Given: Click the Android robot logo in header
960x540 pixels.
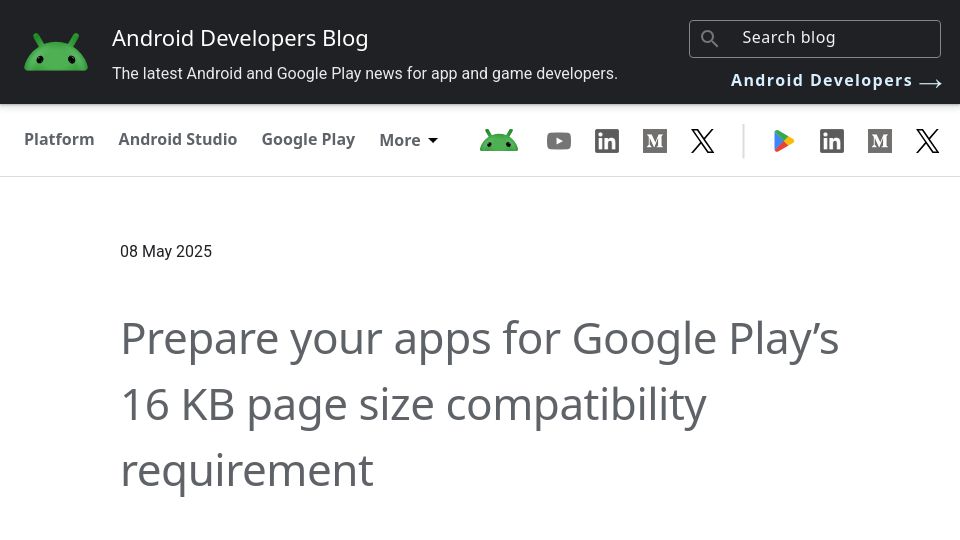Looking at the screenshot, I should pyautogui.click(x=56, y=53).
